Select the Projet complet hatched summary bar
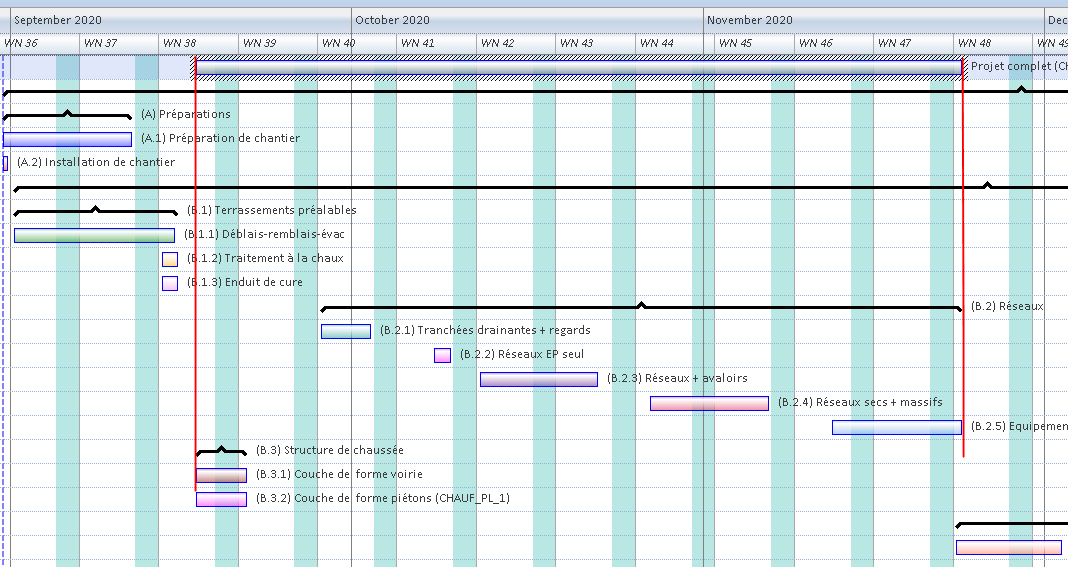 pyautogui.click(x=578, y=67)
